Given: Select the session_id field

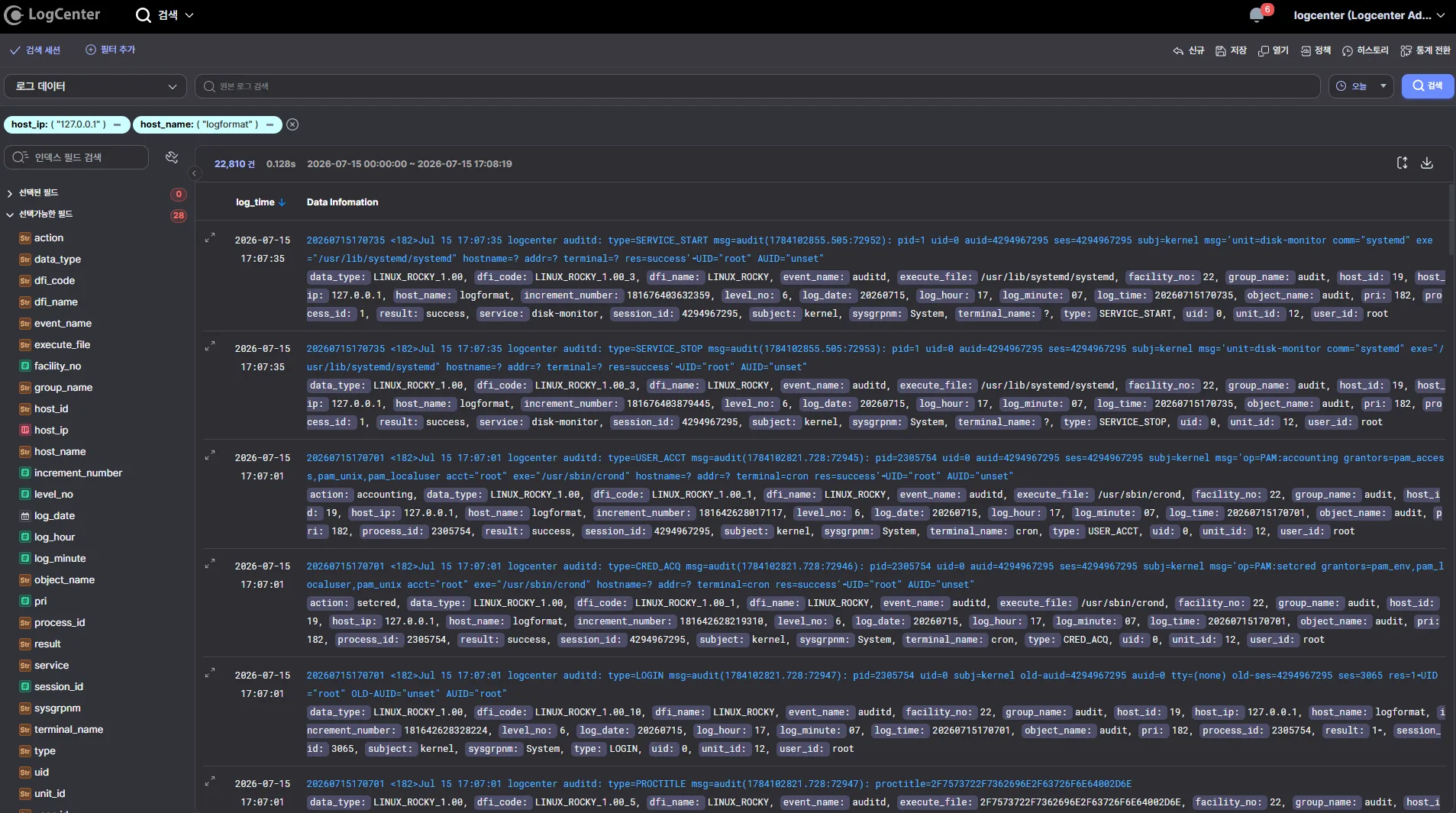Looking at the screenshot, I should (x=59, y=687).
